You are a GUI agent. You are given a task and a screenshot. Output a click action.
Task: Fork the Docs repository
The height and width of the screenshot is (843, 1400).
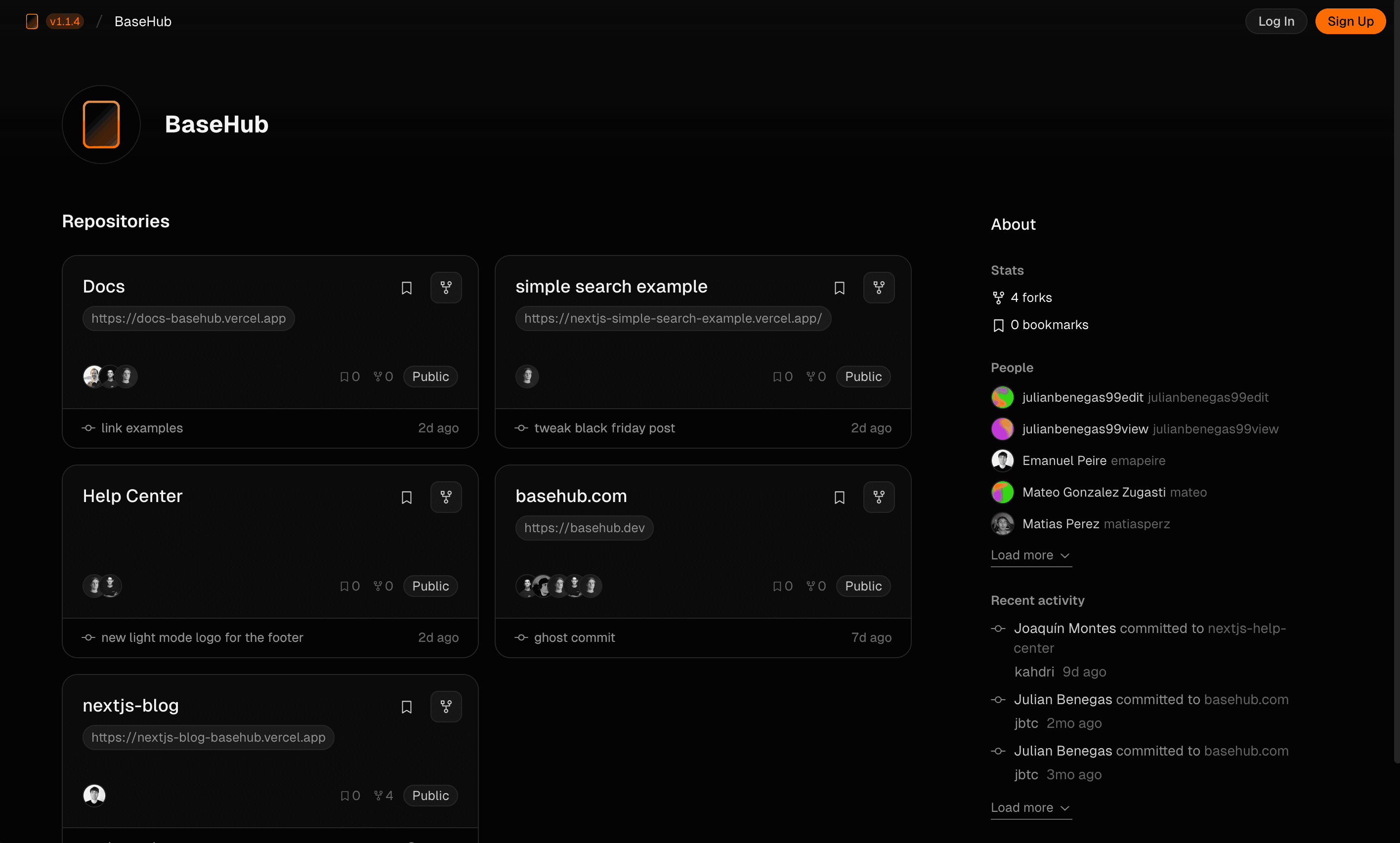(x=446, y=288)
